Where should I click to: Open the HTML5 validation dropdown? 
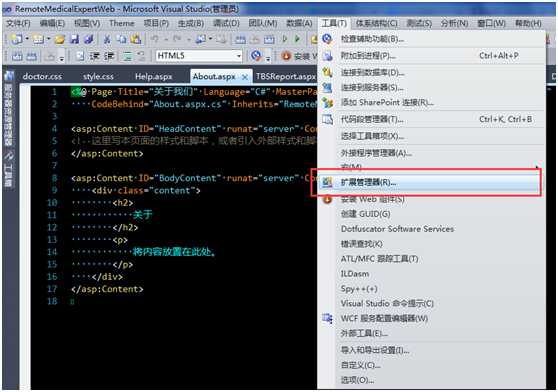tap(238, 56)
